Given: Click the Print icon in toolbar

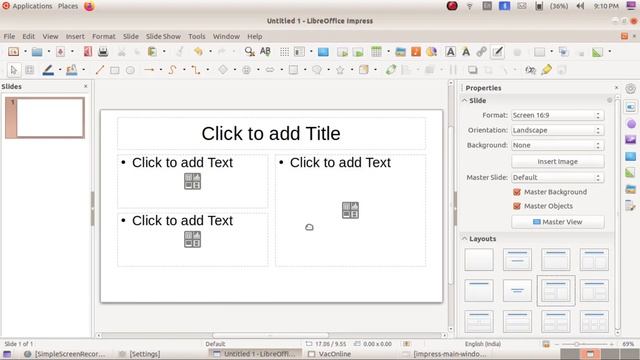Looking at the screenshot, I should pyautogui.click(x=103, y=52).
